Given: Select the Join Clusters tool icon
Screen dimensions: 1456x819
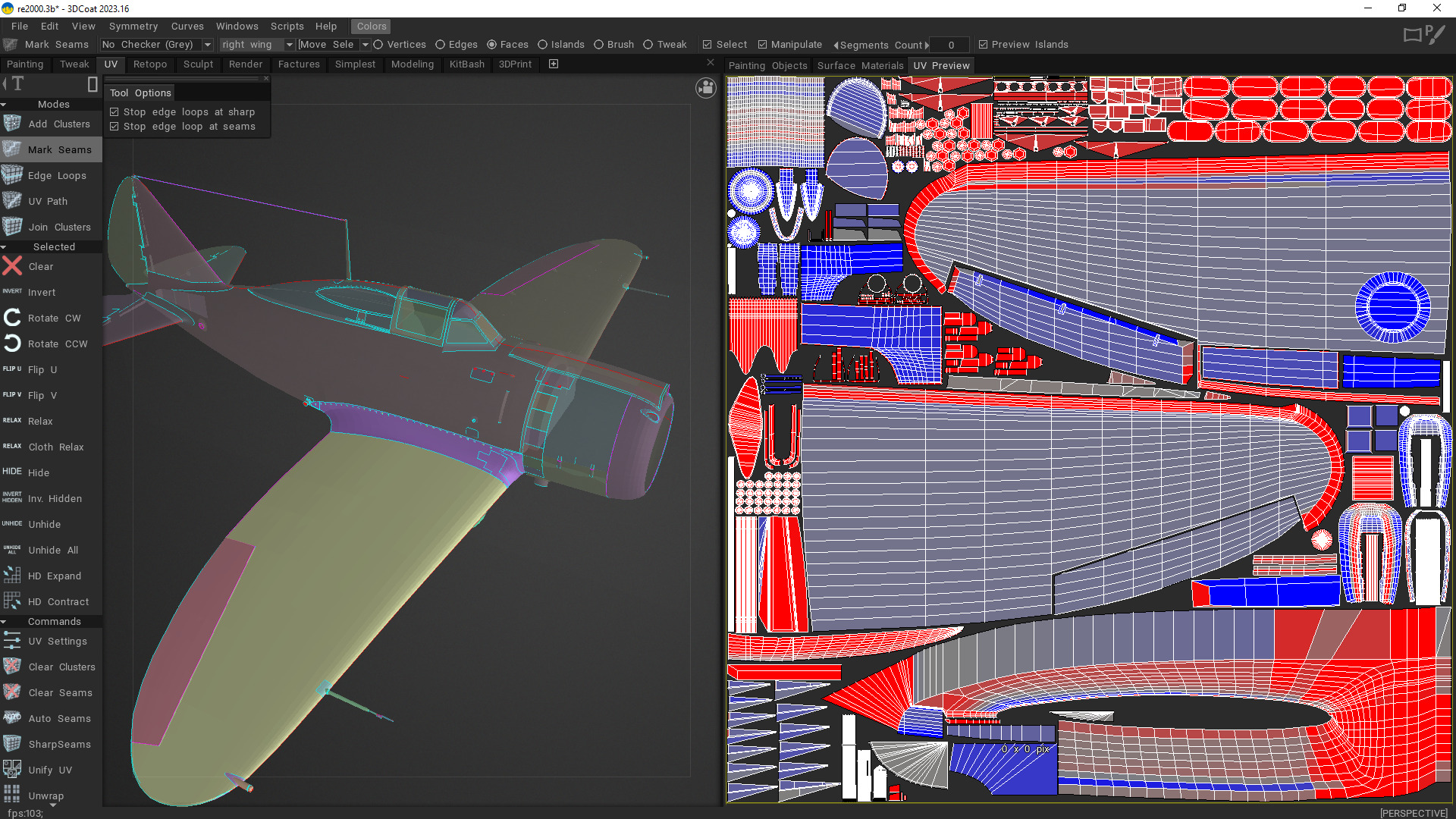Looking at the screenshot, I should click(x=12, y=227).
